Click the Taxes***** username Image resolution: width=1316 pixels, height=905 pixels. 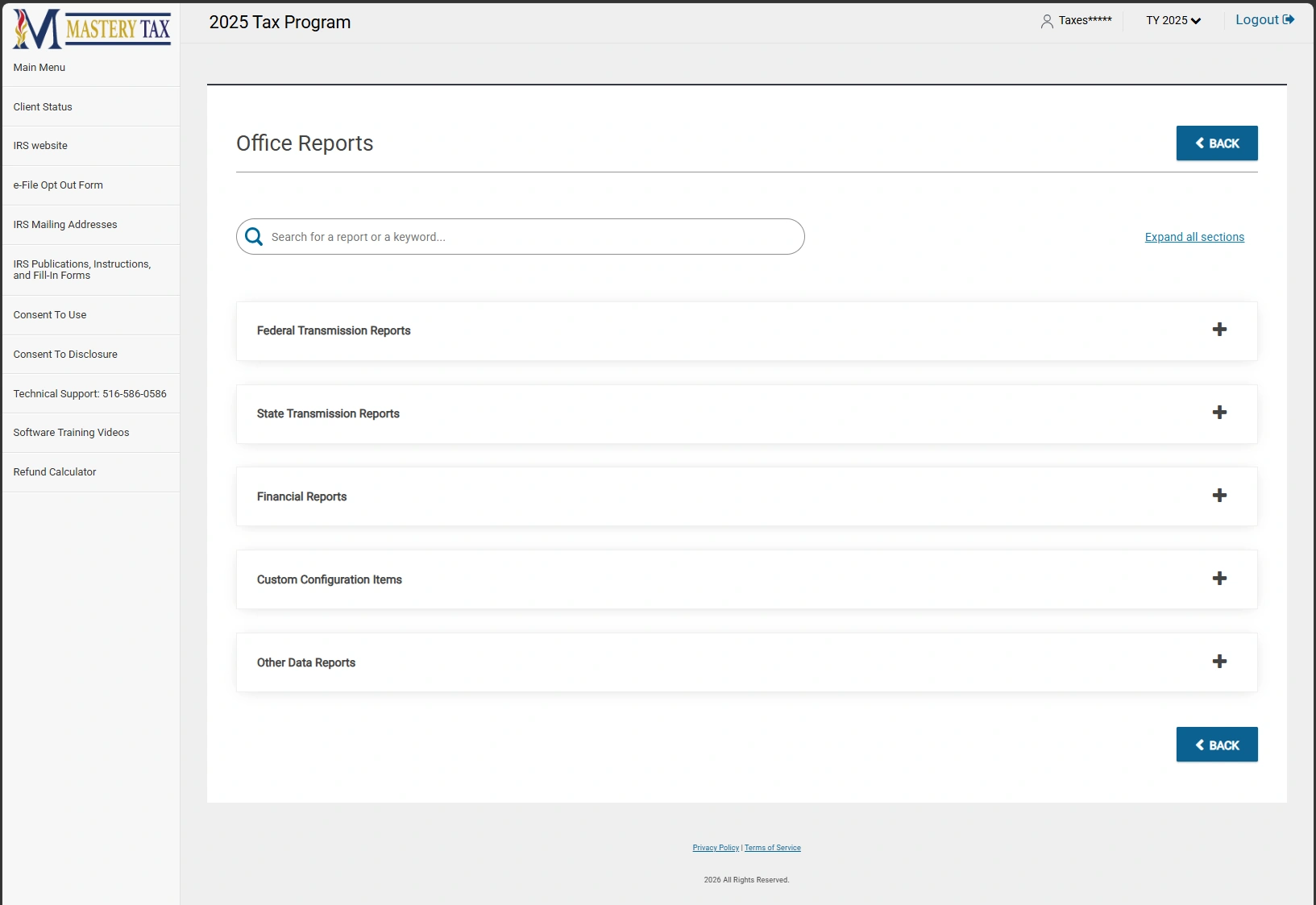click(x=1085, y=21)
